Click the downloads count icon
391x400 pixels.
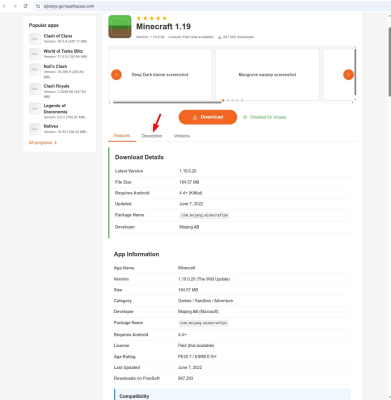(x=219, y=37)
